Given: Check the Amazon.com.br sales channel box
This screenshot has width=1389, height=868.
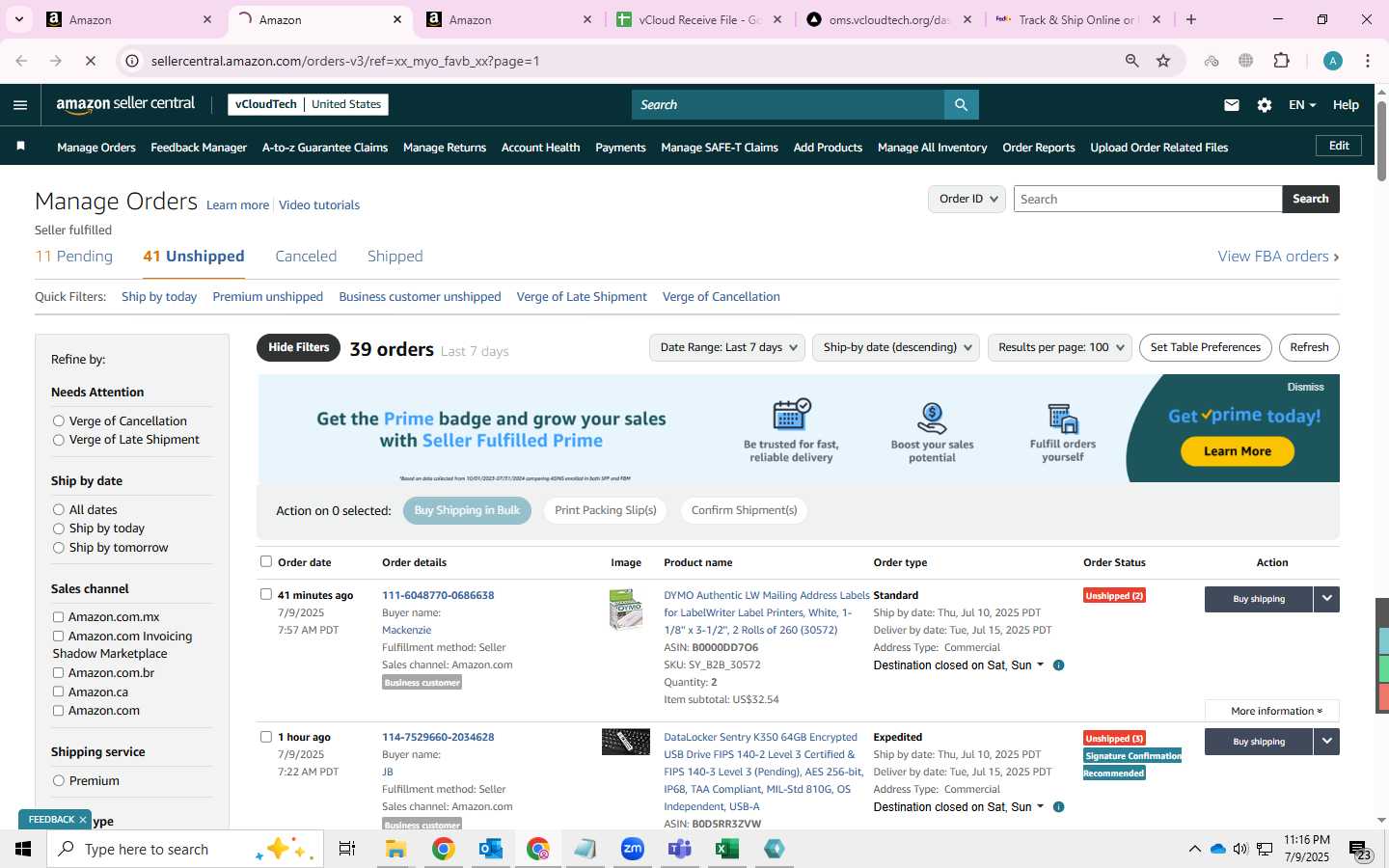Looking at the screenshot, I should pos(59,672).
